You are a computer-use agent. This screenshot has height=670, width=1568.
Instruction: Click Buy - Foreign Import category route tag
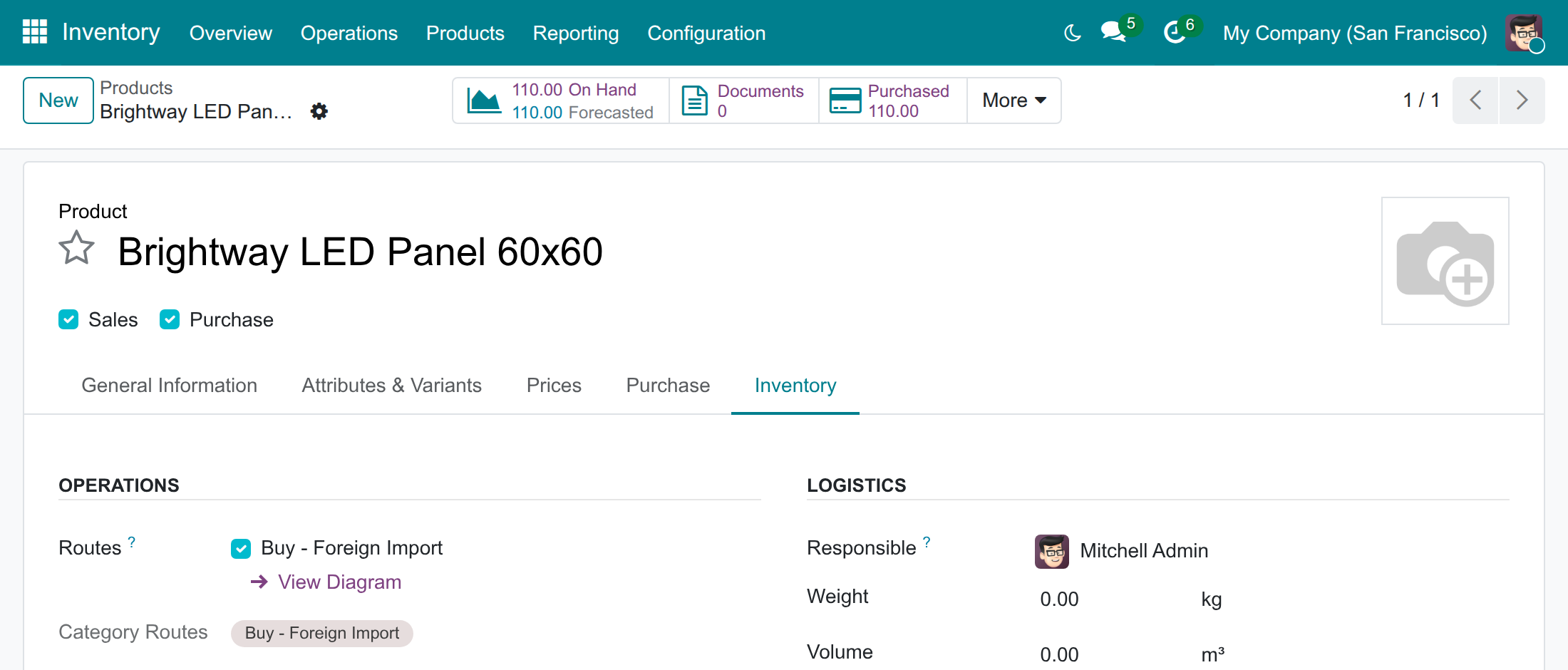(322, 634)
